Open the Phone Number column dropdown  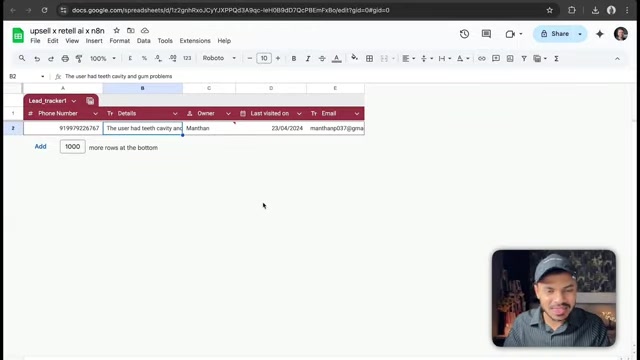pos(96,113)
